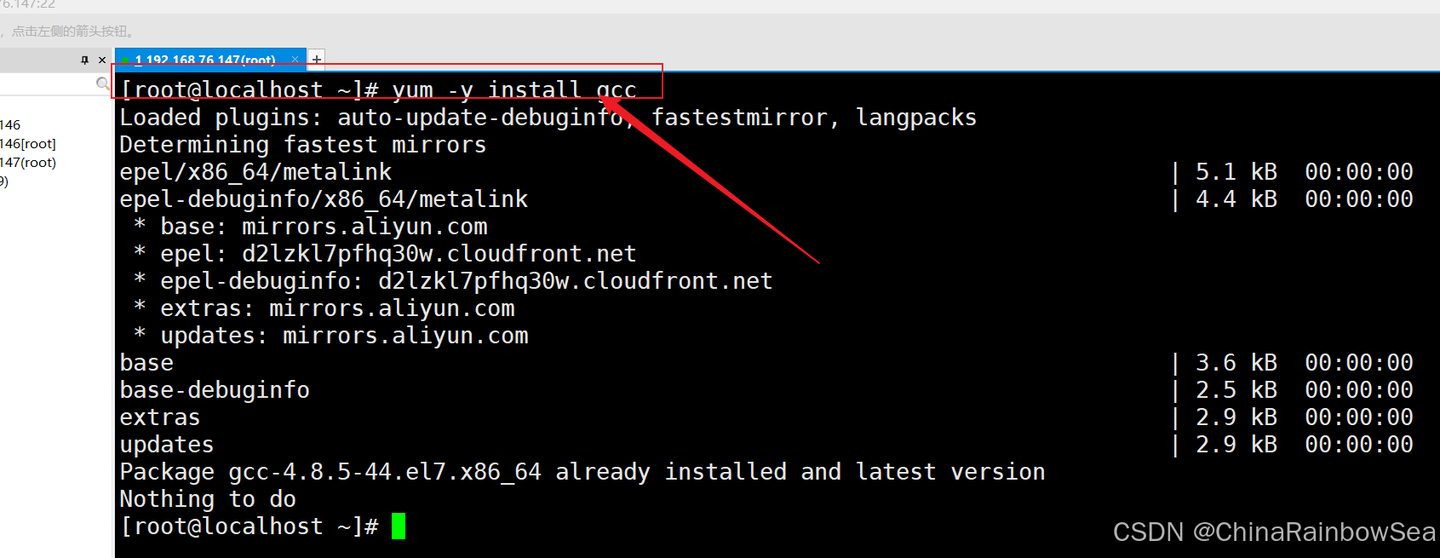Select the 146[root] session entry
The width and height of the screenshot is (1440, 558).
coord(27,144)
